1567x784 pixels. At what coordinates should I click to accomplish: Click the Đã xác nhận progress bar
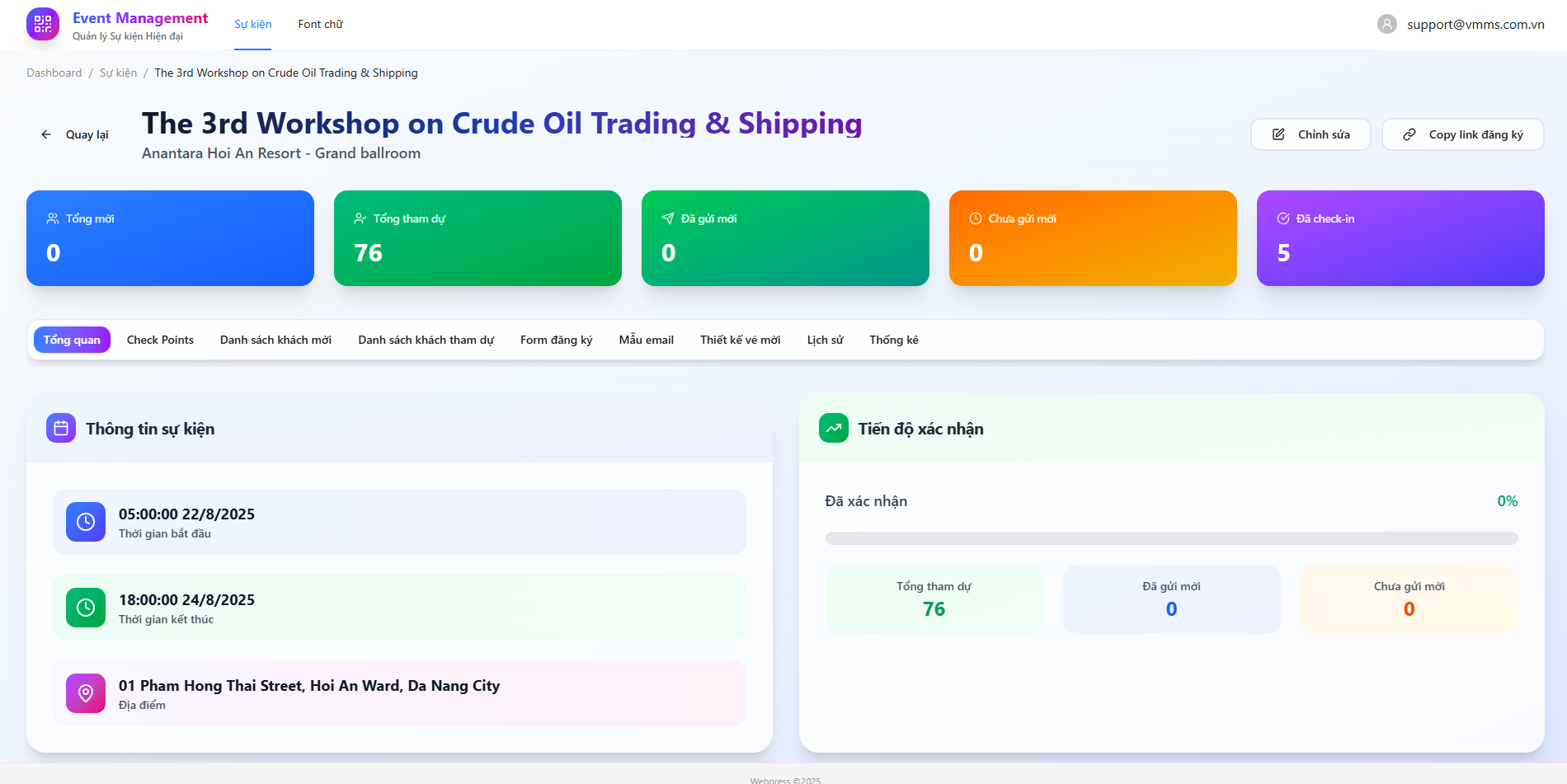[x=1171, y=538]
